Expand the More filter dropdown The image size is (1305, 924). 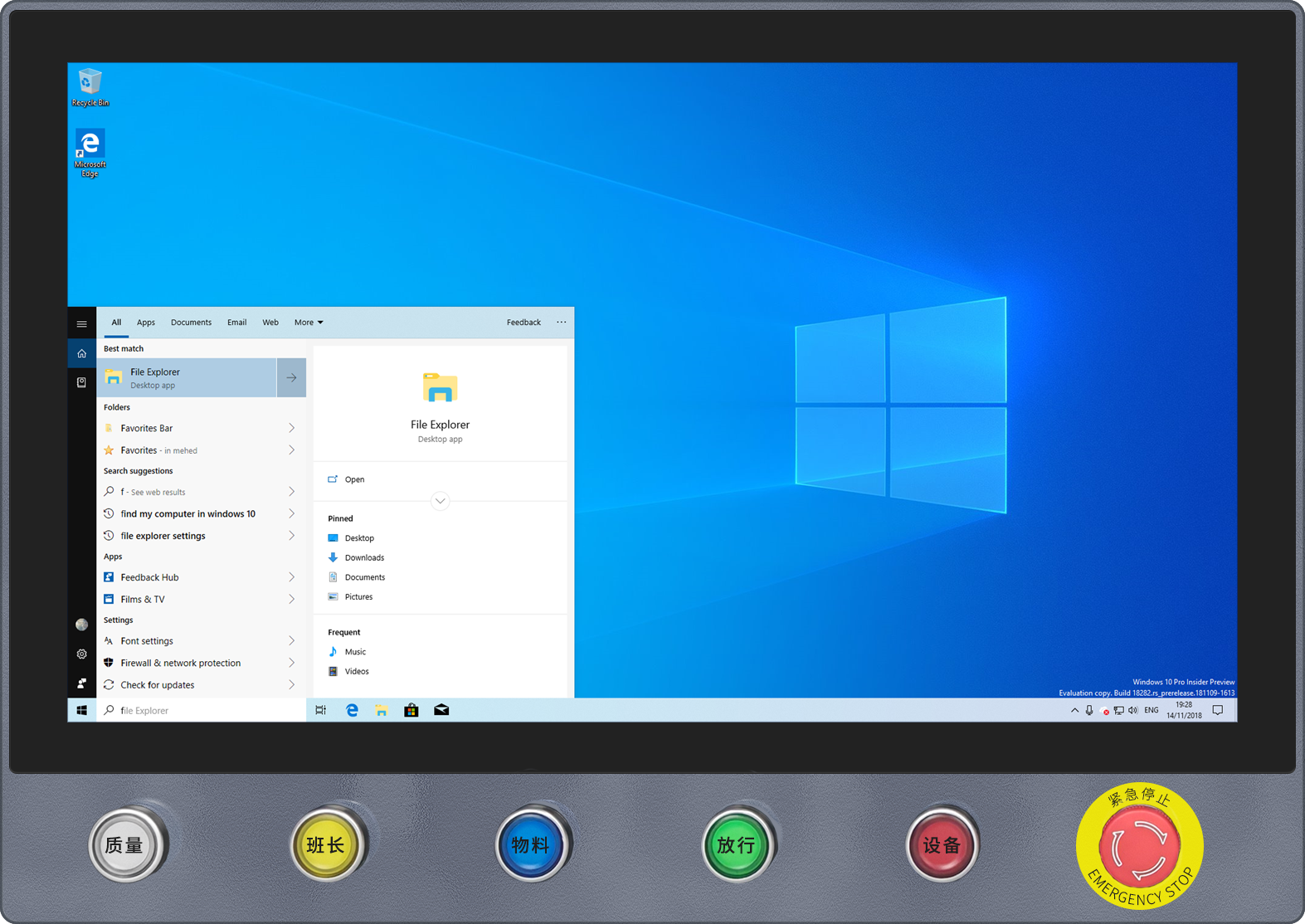309,323
